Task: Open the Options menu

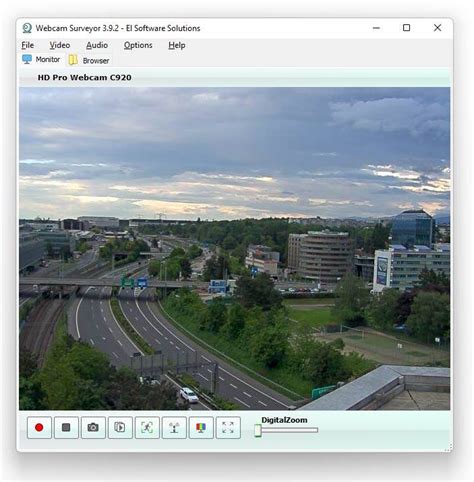Action: [x=138, y=45]
